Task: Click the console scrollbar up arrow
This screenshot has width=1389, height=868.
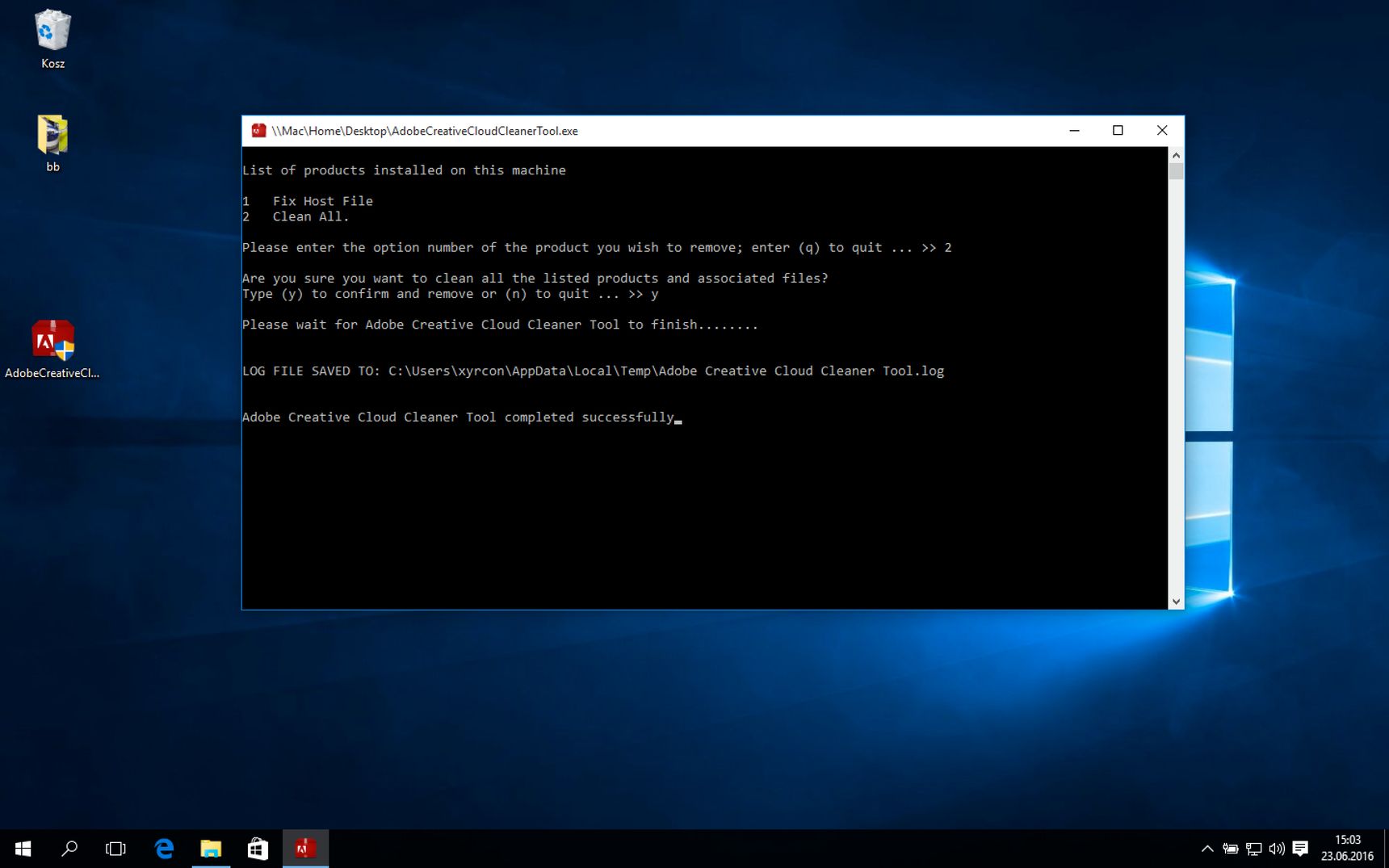Action: tap(1176, 155)
